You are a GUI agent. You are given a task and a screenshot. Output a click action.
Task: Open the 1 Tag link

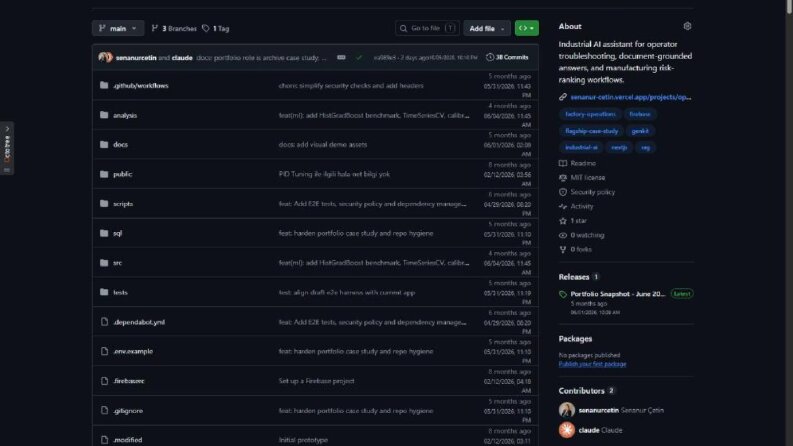tap(216, 29)
